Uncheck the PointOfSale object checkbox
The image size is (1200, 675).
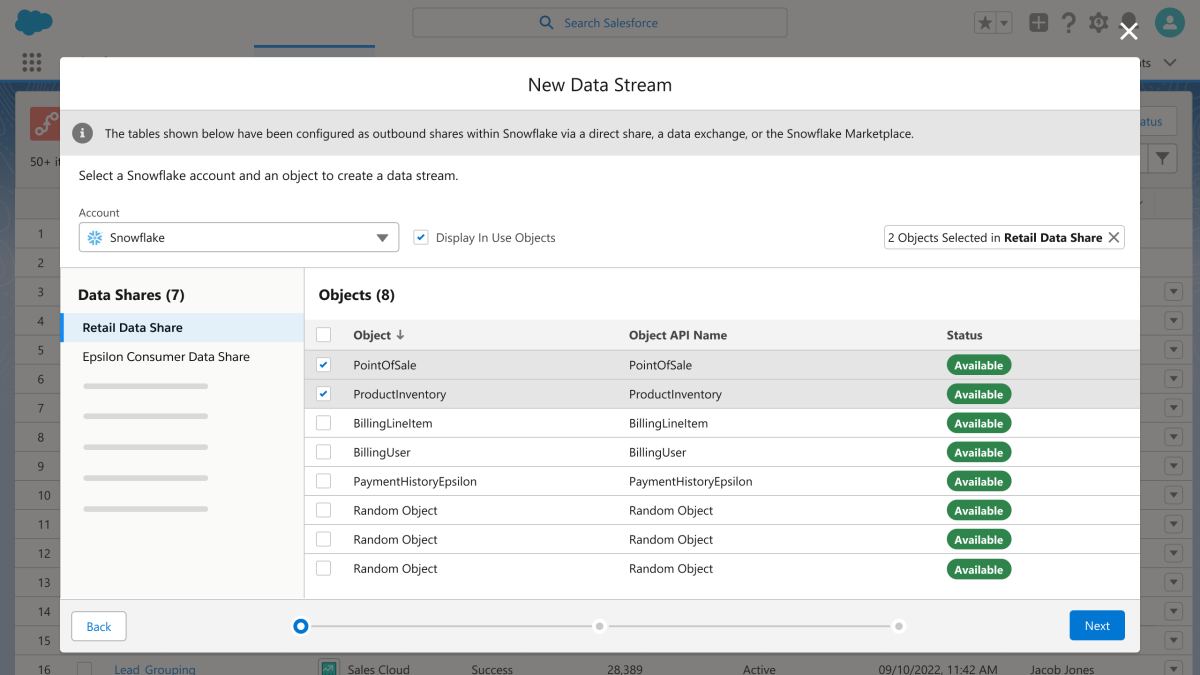[323, 365]
